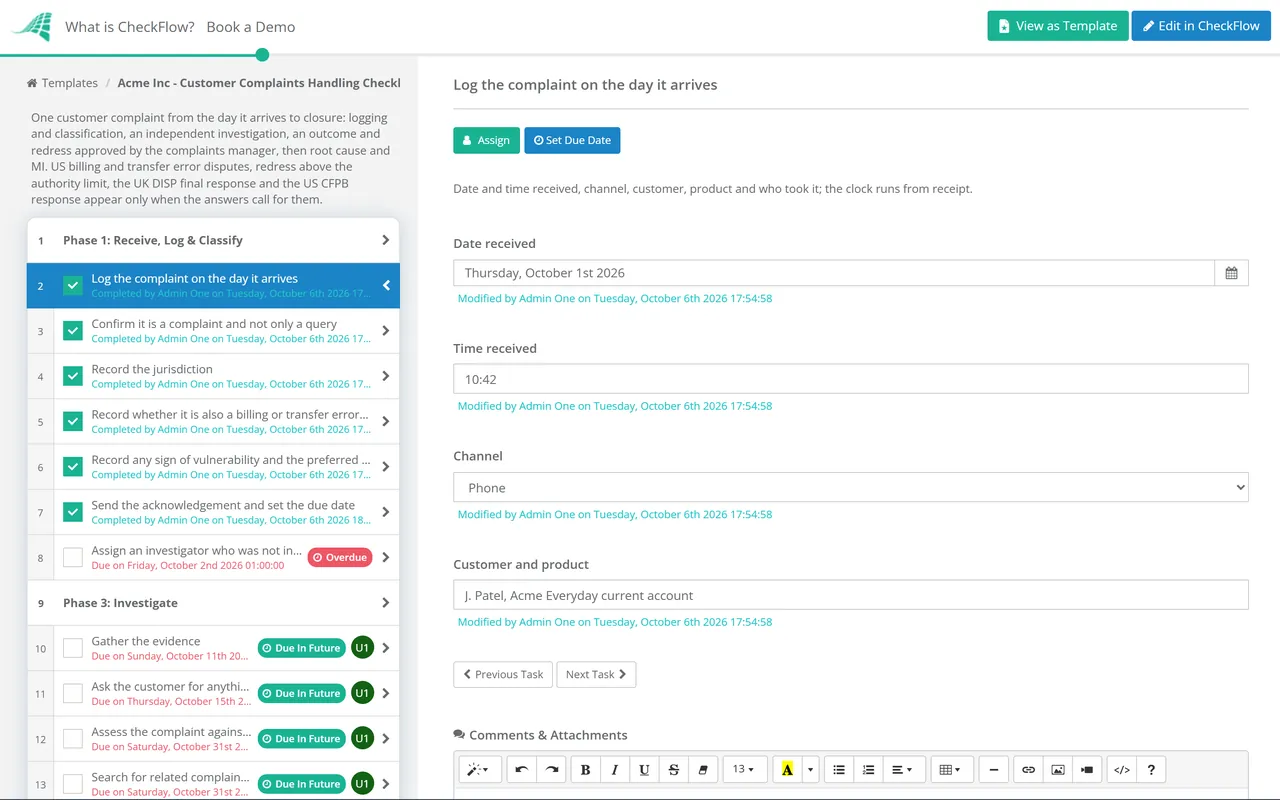The width and height of the screenshot is (1280, 800).
Task: Expand Phase 1: Receive, Log & Classify
Action: click(x=213, y=240)
